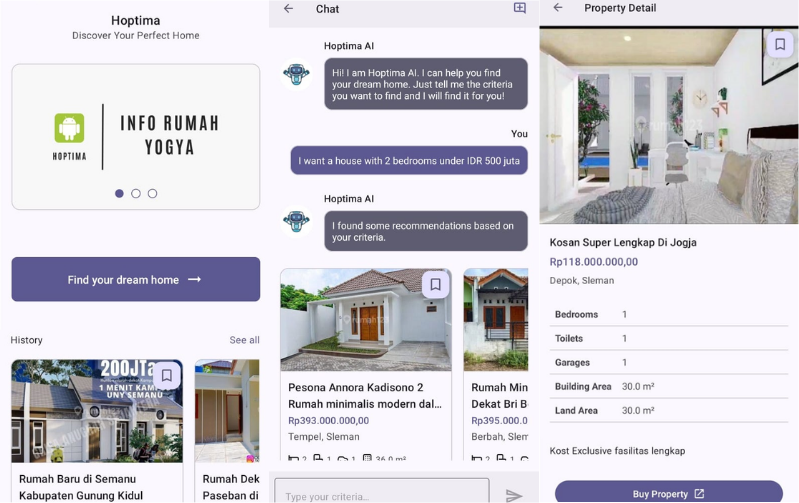The height and width of the screenshot is (503, 799).
Task: Click Kosan bedroom property photo
Action: pyautogui.click(x=669, y=126)
